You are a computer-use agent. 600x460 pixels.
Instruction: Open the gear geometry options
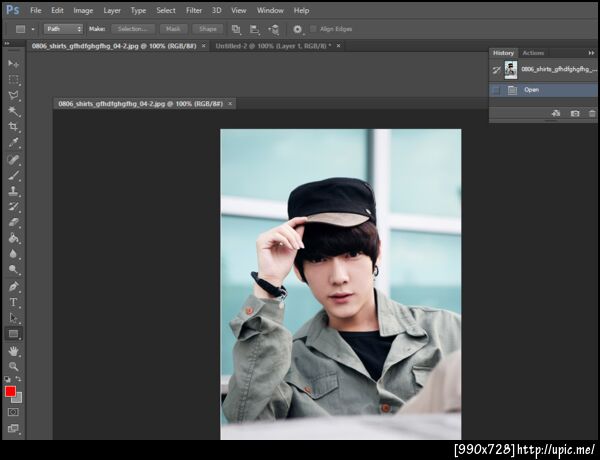(298, 29)
